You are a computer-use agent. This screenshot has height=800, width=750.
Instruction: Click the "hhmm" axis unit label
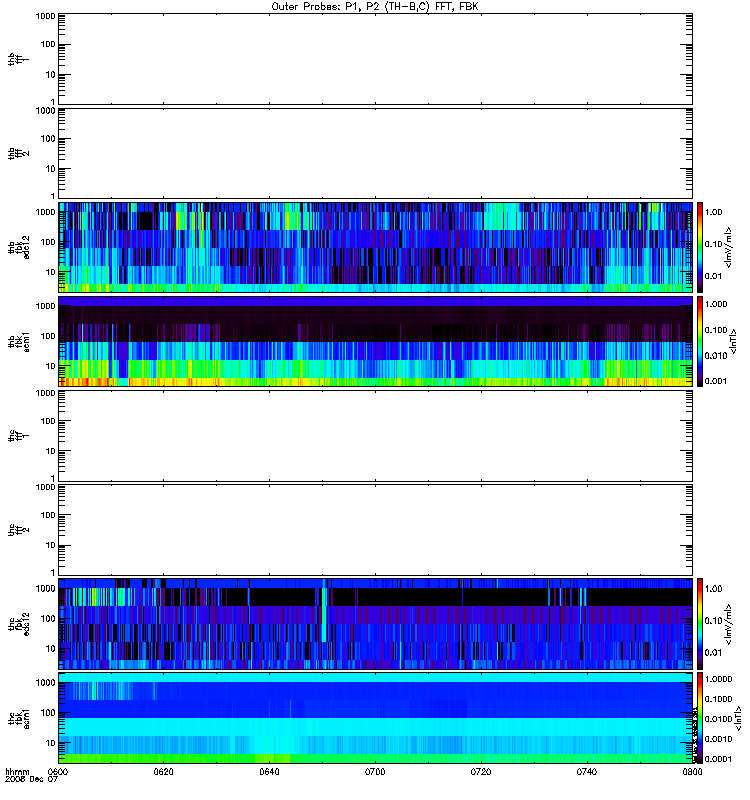[x=17, y=771]
